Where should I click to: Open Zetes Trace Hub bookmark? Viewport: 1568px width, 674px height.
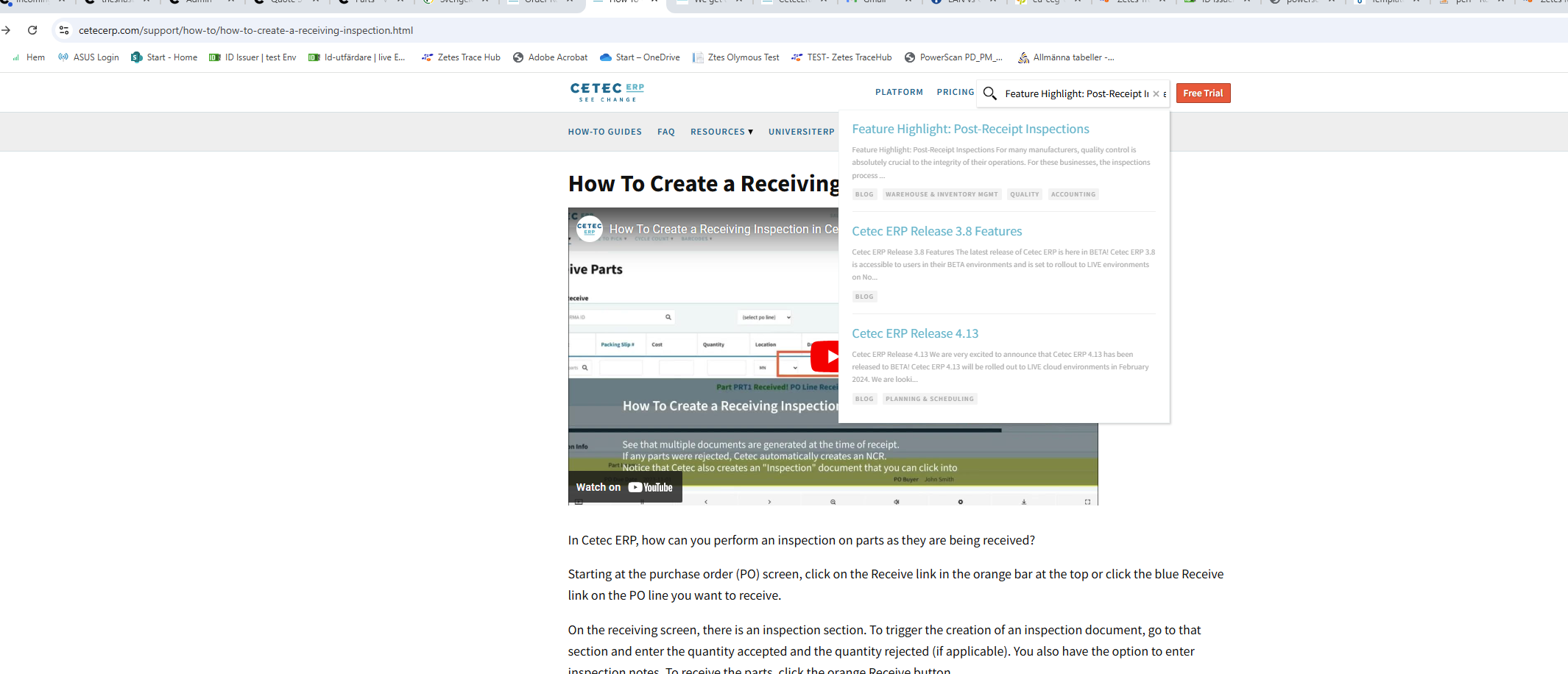pyautogui.click(x=461, y=57)
